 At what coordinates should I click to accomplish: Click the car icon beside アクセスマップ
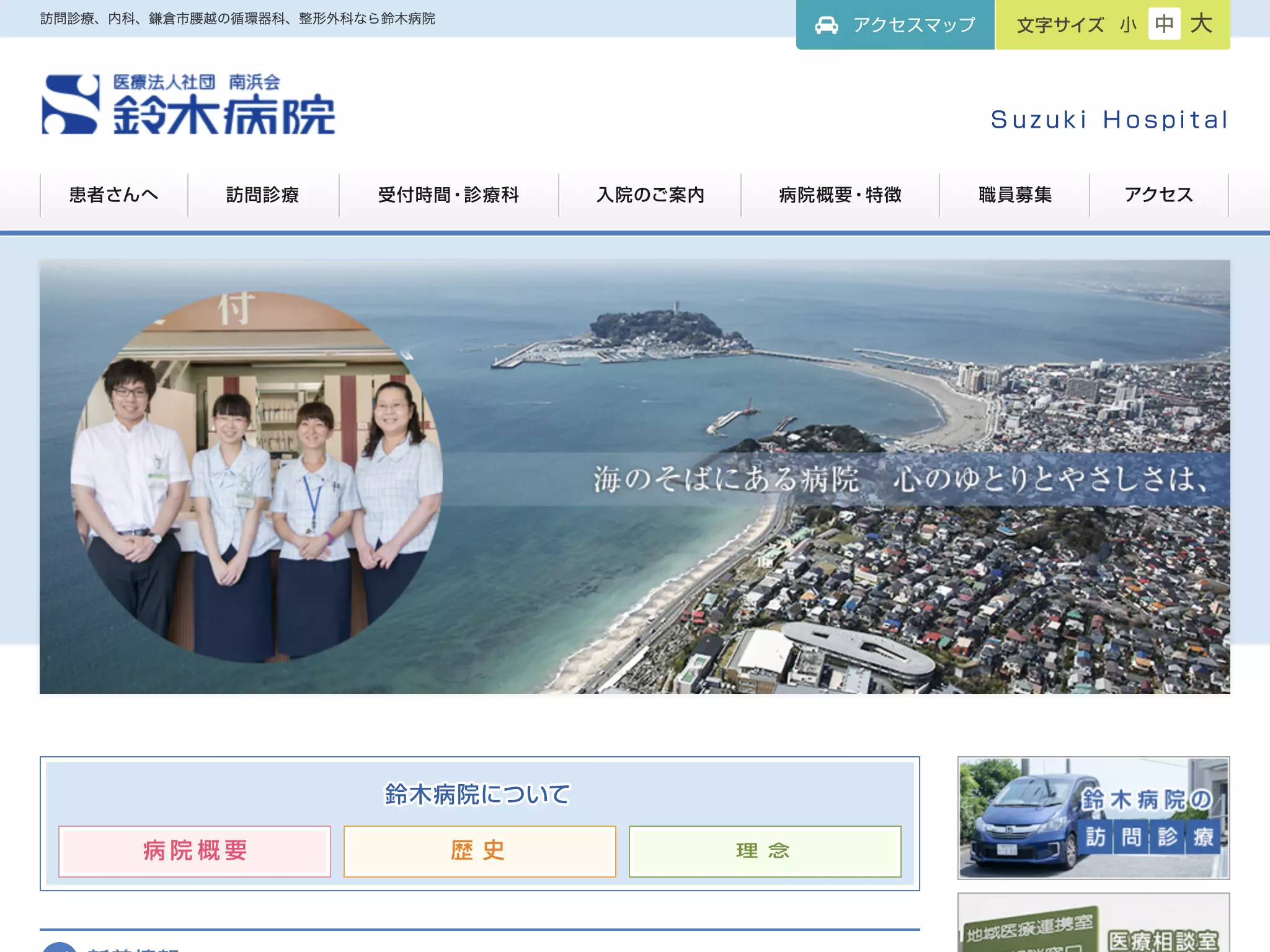826,25
